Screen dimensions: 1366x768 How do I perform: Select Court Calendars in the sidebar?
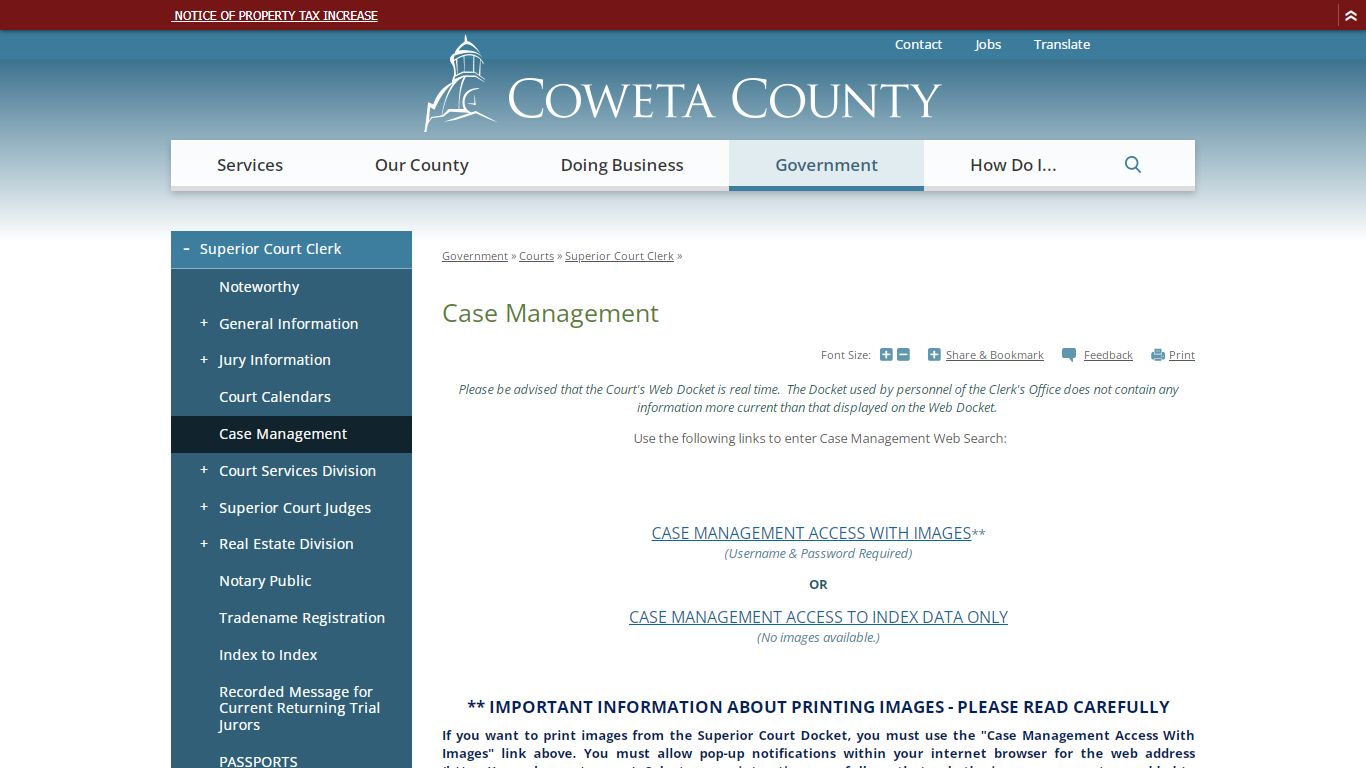(x=275, y=397)
